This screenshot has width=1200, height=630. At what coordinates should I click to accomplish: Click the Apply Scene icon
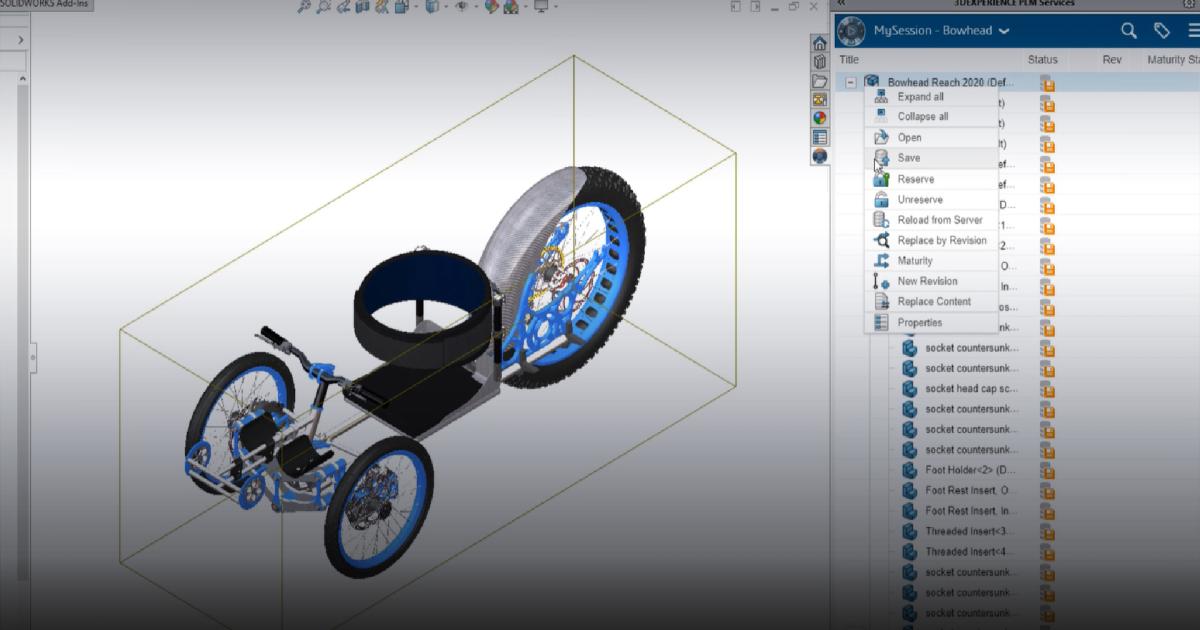pyautogui.click(x=510, y=6)
